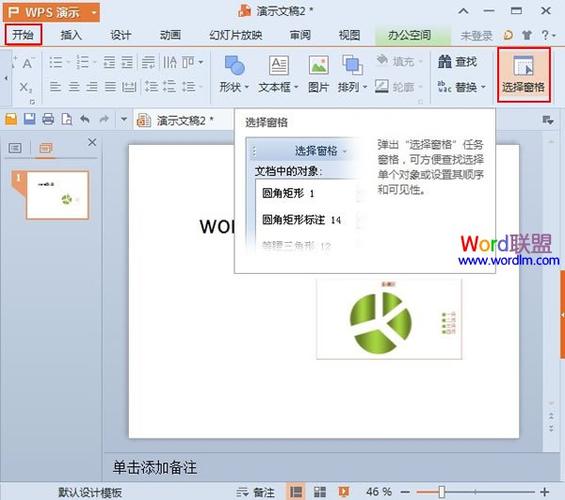Image resolution: width=565 pixels, height=500 pixels.
Task: Expand the 排列 arrange dropdown arrow
Action: (x=365, y=87)
